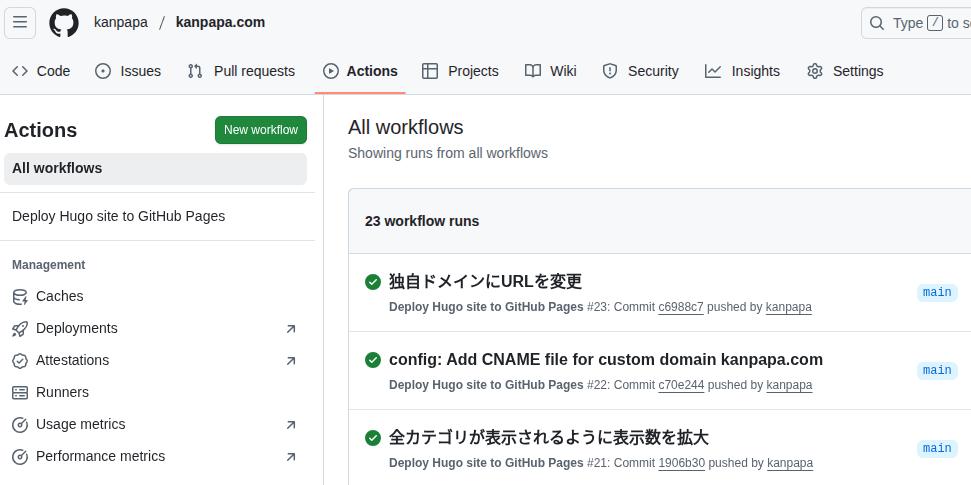Click the Runners server icon
Viewport: 971px width, 485px height.
20,393
